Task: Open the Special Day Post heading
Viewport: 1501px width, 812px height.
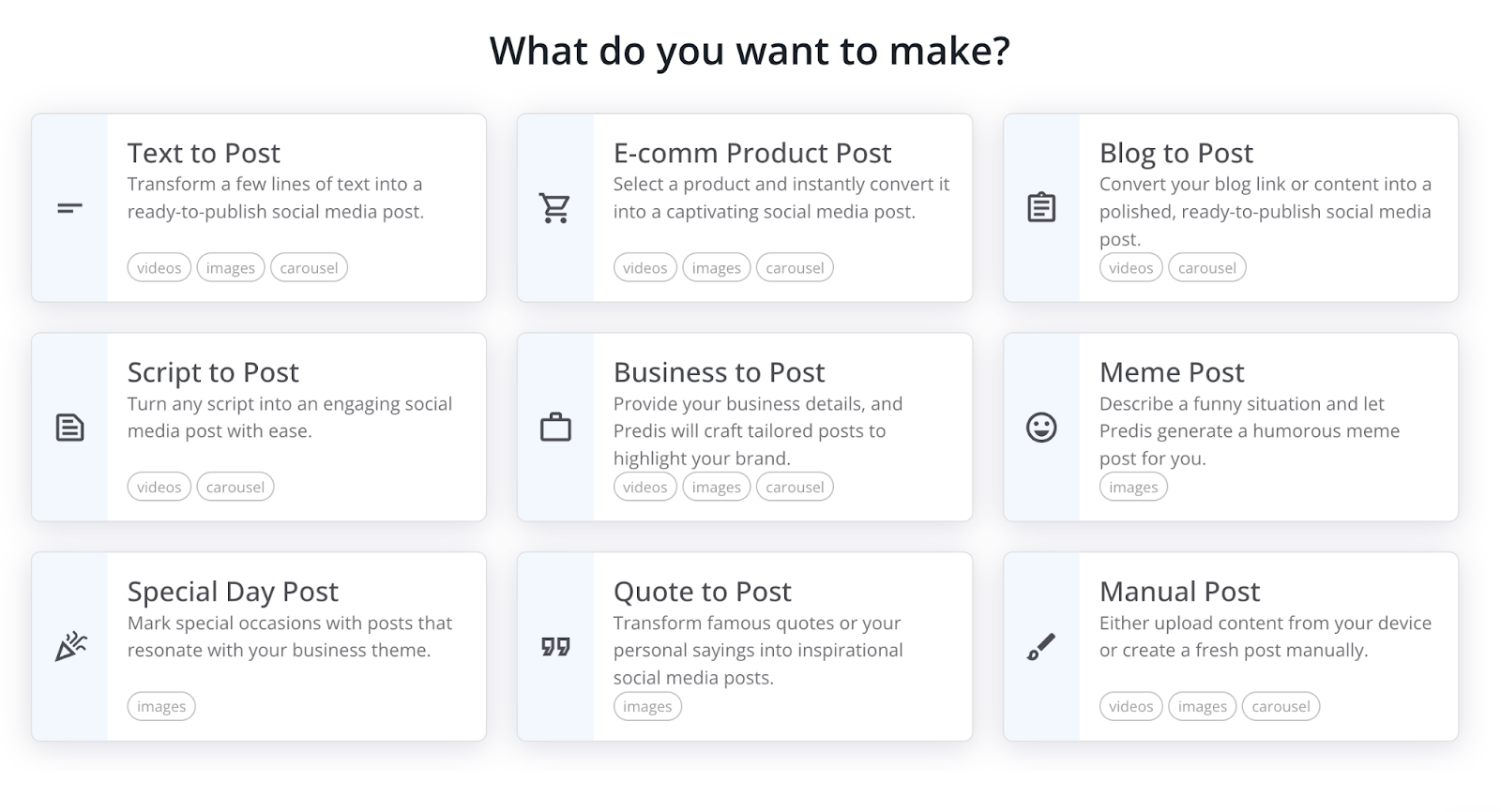Action: tap(233, 592)
